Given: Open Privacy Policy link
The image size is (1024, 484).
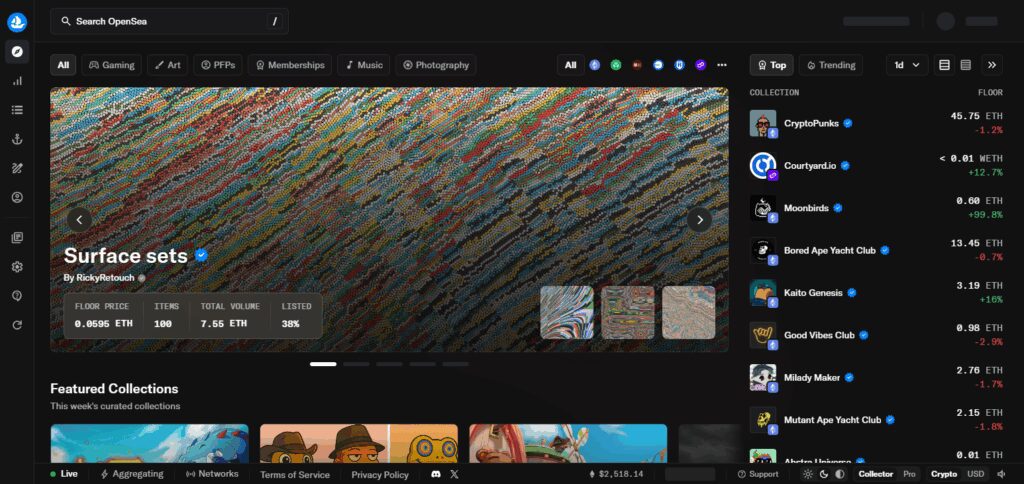Looking at the screenshot, I should point(380,475).
